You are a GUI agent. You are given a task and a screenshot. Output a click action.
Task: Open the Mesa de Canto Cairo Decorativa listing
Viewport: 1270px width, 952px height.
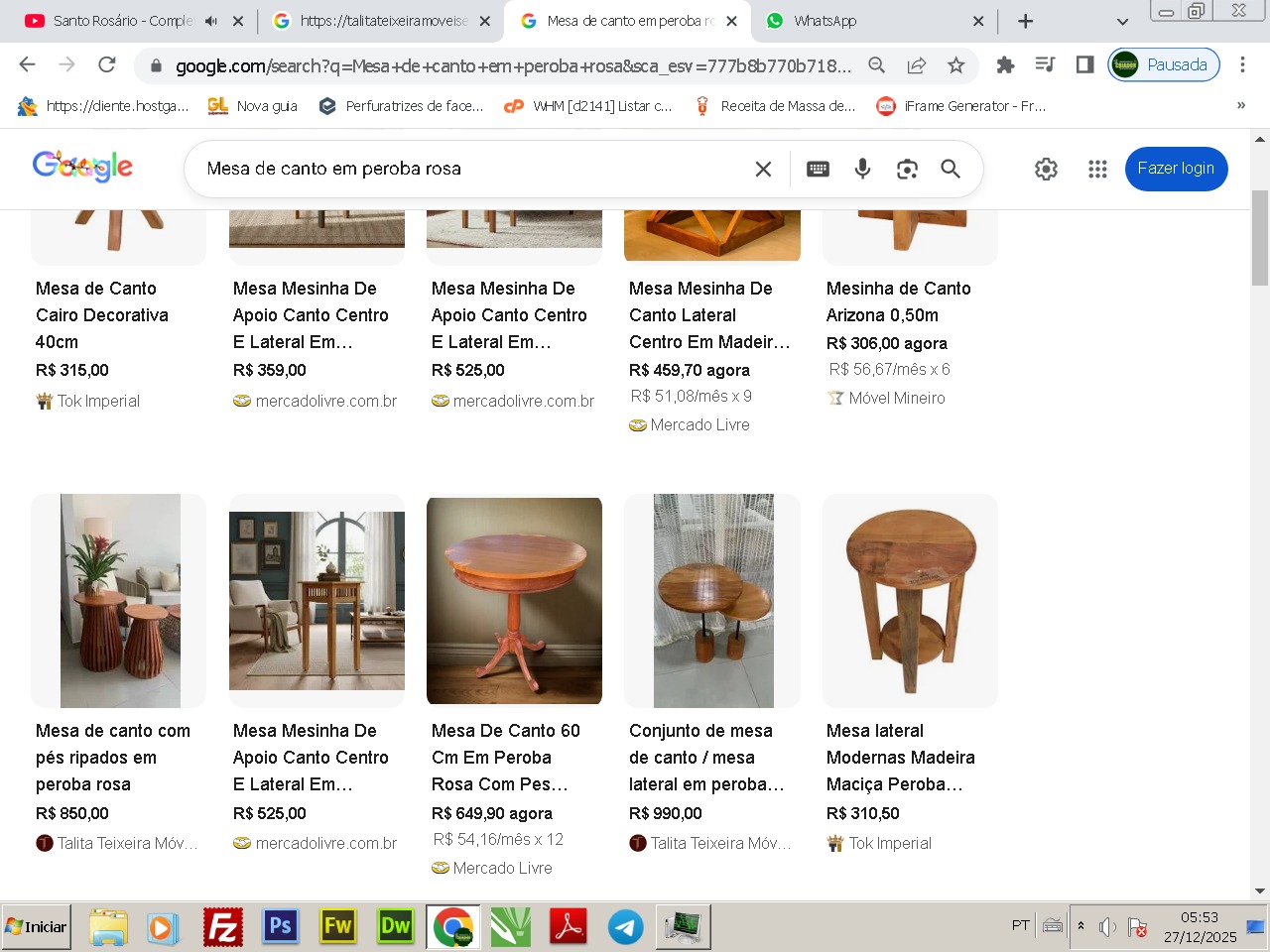[x=101, y=314]
